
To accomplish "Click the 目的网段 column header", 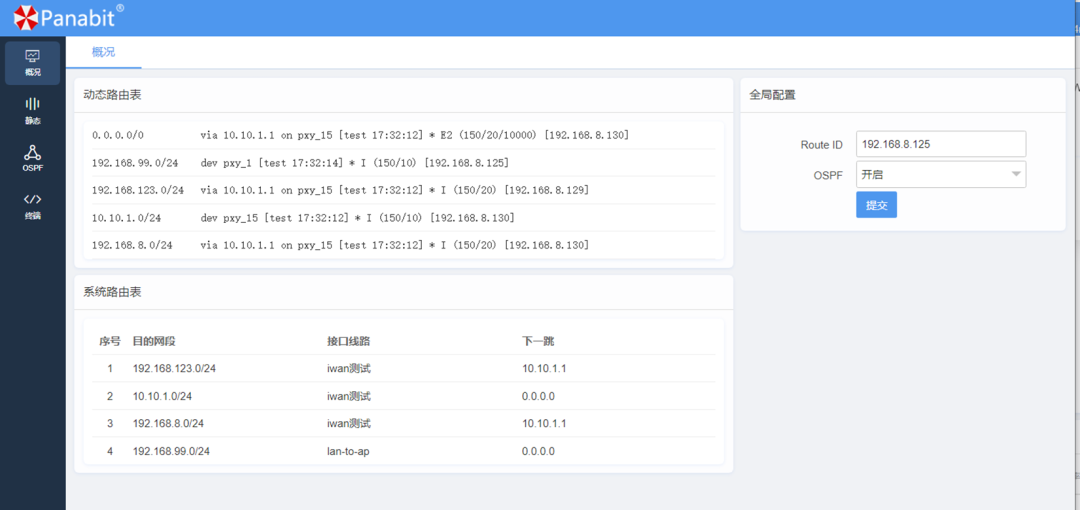I will [155, 341].
